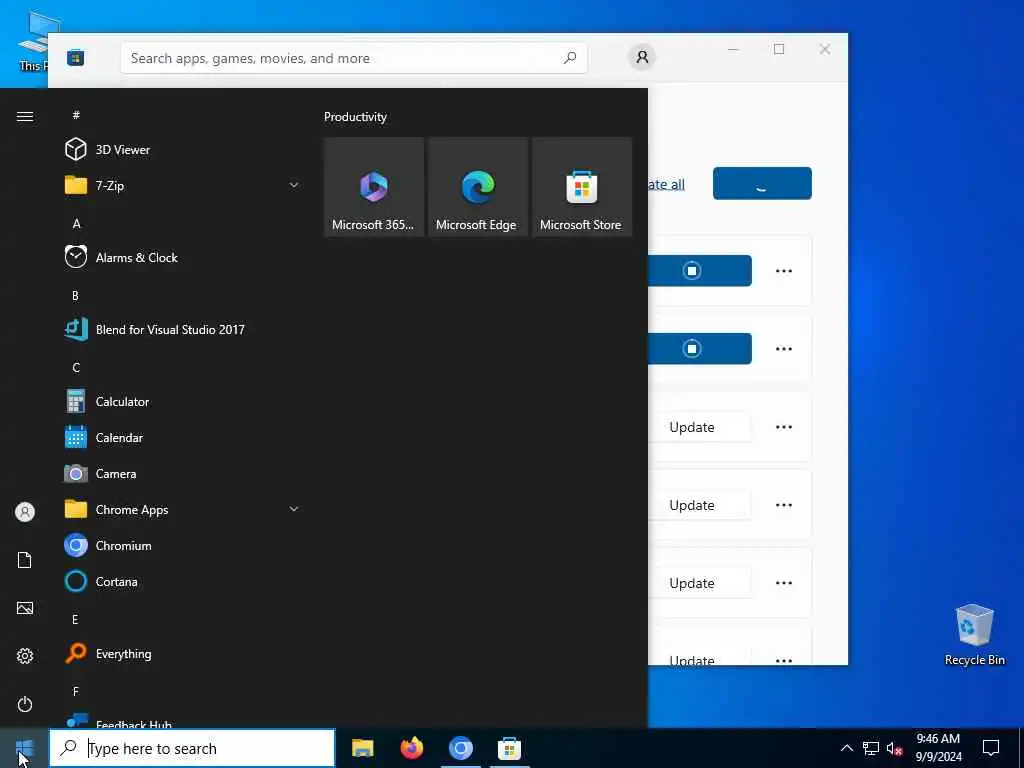The width and height of the screenshot is (1024, 768).
Task: Open Feedback Hub
Action: (x=183, y=720)
